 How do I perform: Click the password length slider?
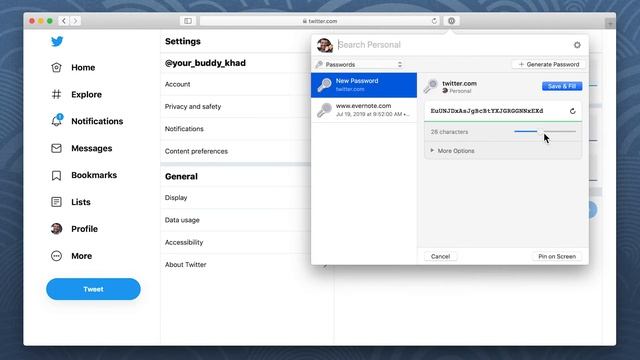[545, 131]
